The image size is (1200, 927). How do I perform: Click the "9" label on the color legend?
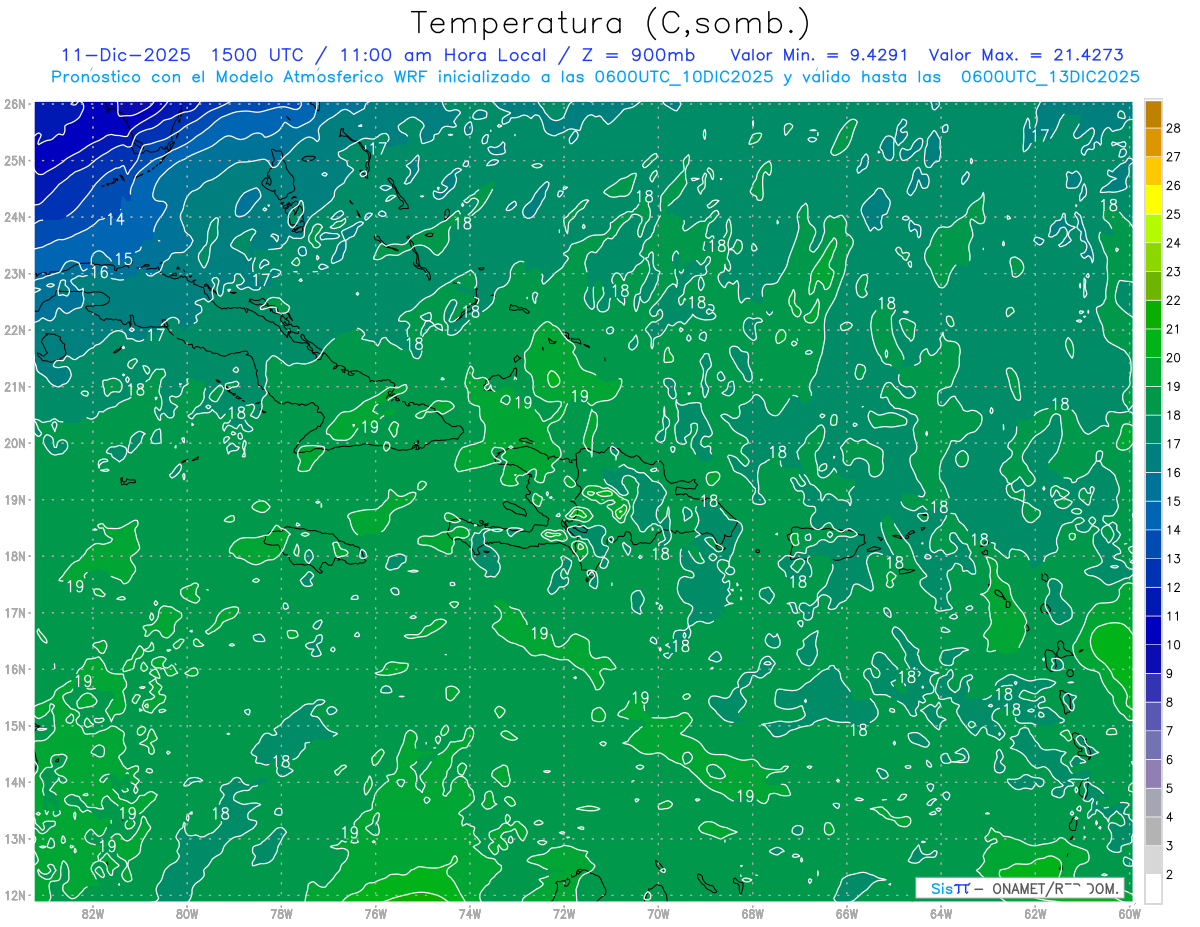click(x=1171, y=674)
